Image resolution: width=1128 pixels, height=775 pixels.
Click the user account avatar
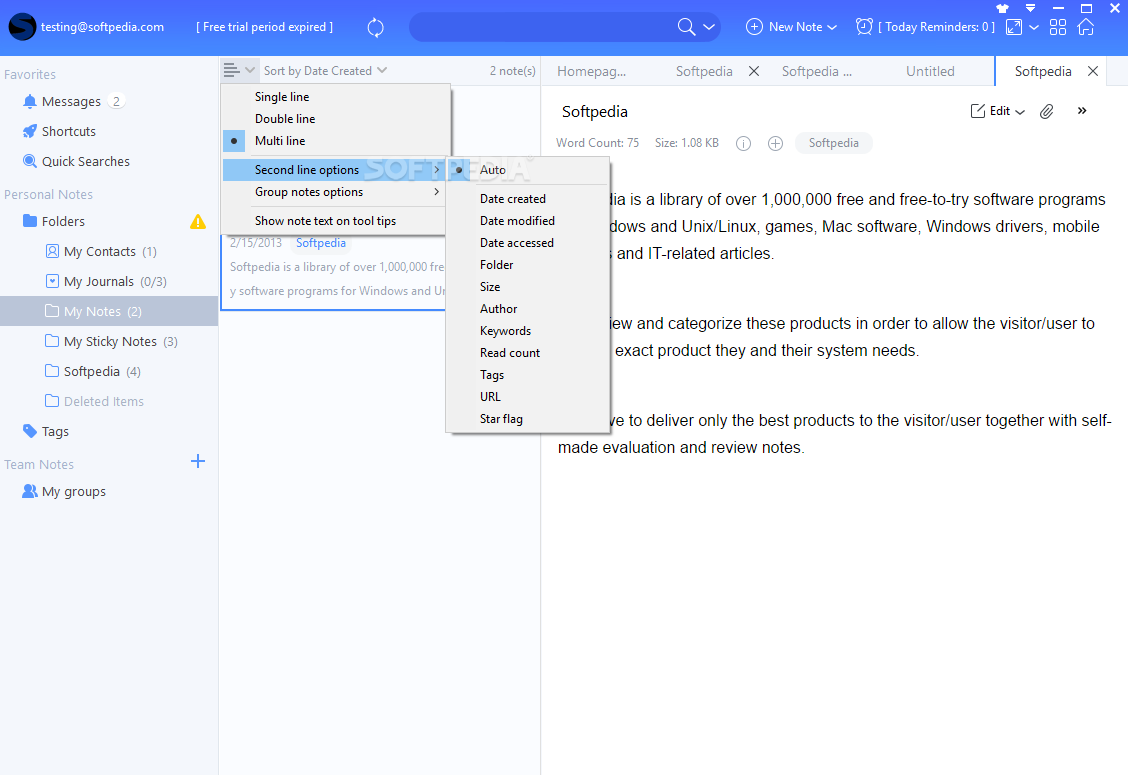pyautogui.click(x=22, y=27)
